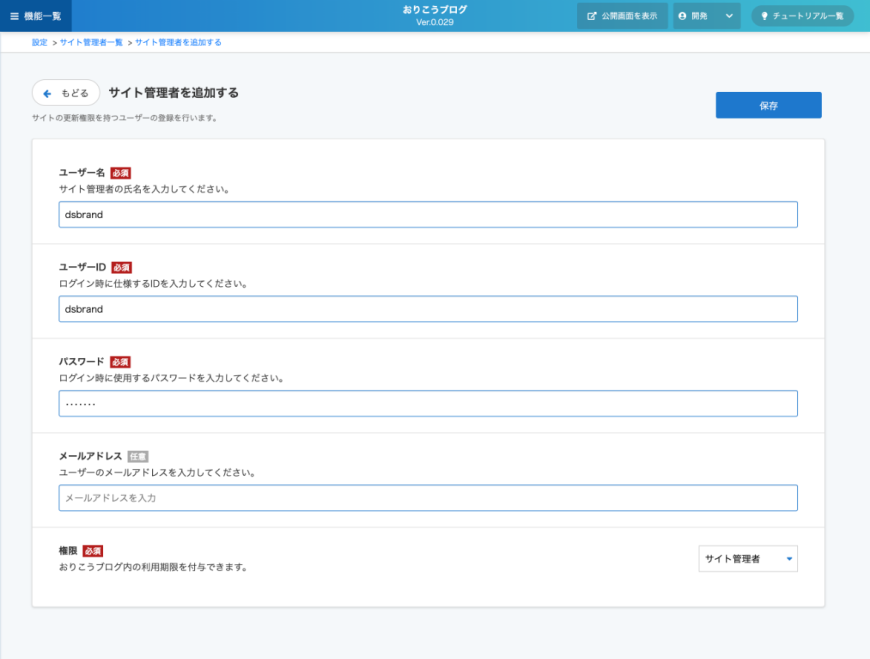Click the 保存 save button
870x659 pixels.
(x=768, y=105)
